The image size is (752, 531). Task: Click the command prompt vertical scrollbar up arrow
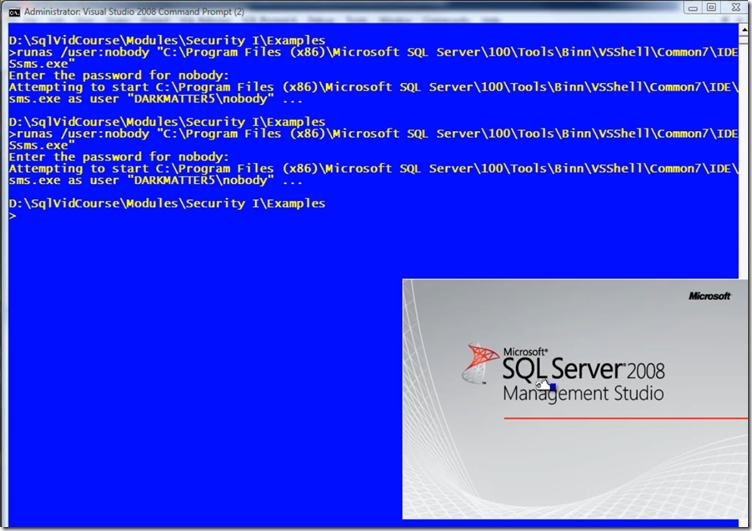[x=744, y=30]
